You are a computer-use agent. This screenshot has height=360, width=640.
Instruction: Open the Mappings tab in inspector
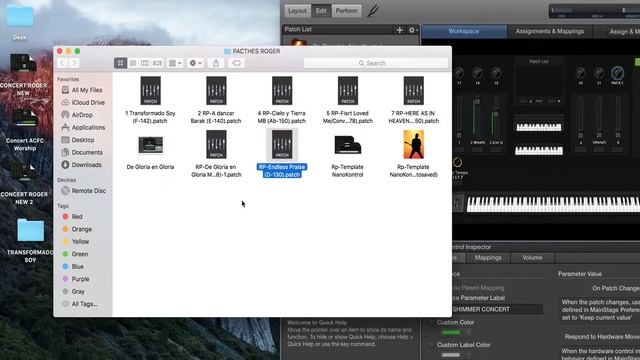[x=488, y=258]
